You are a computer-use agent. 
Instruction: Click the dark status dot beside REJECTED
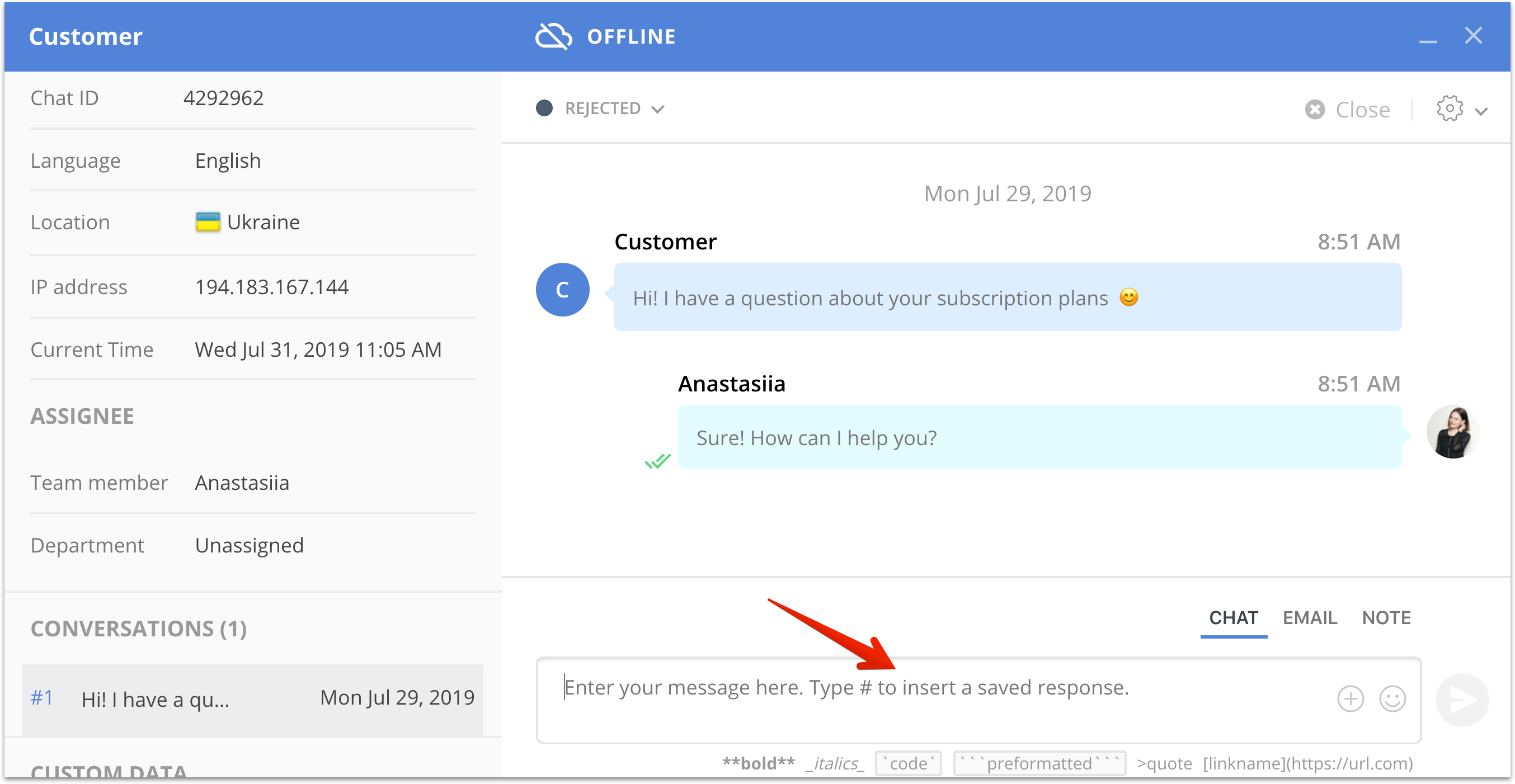544,108
